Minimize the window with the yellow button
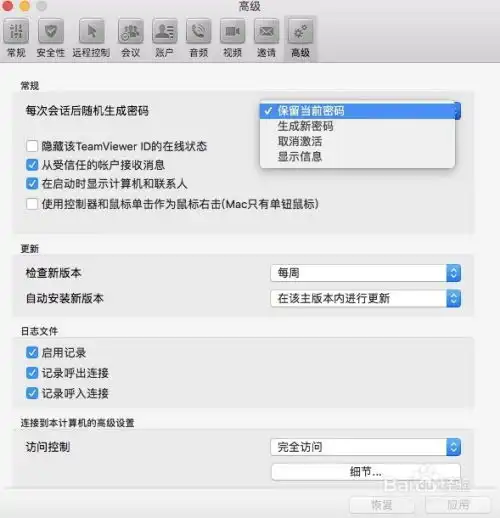Viewport: 500px width, 518px height. [24, 6]
